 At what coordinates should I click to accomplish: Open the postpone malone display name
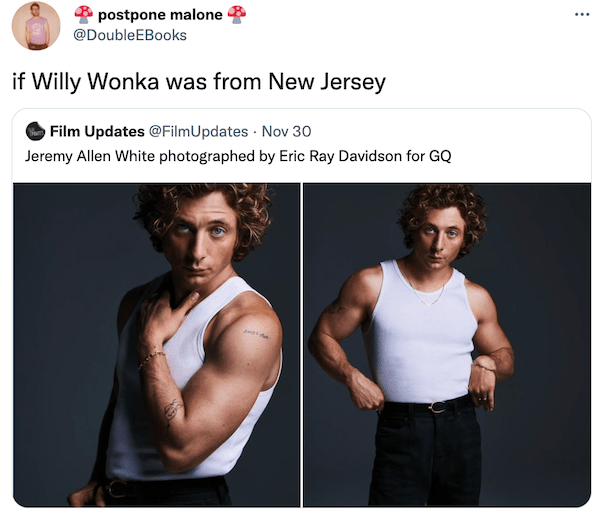click(x=160, y=15)
